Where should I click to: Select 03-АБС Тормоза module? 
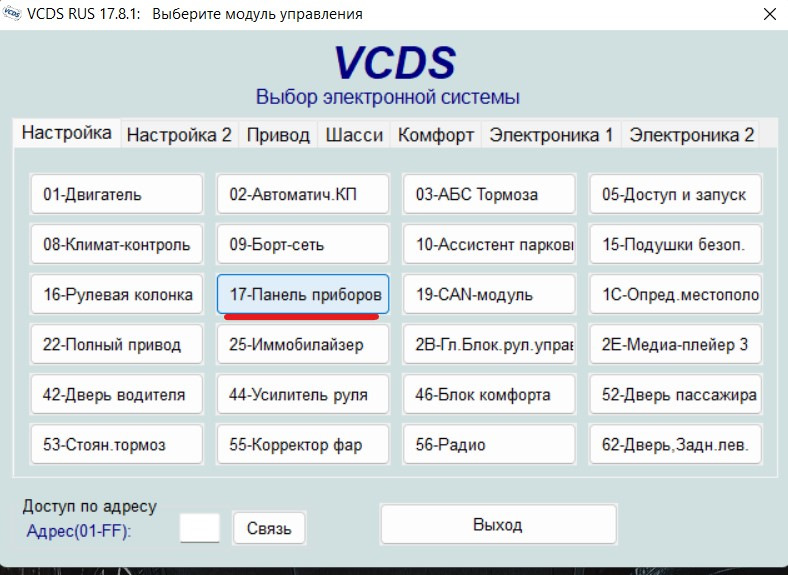click(489, 194)
